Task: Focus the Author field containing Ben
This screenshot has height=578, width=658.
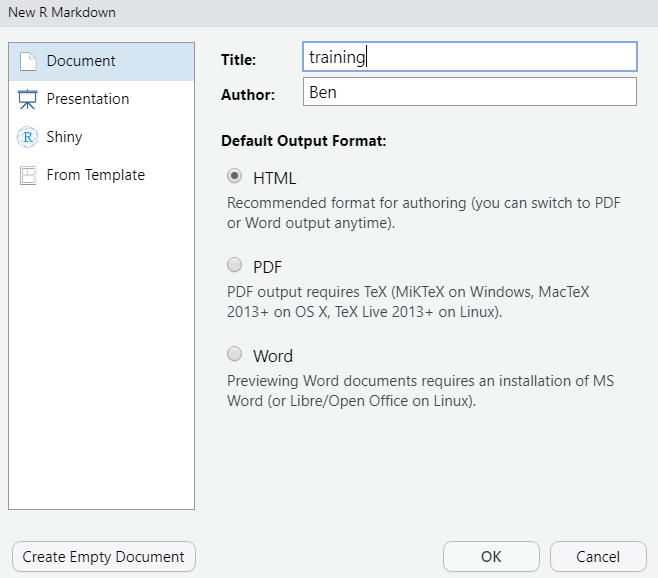Action: click(470, 92)
